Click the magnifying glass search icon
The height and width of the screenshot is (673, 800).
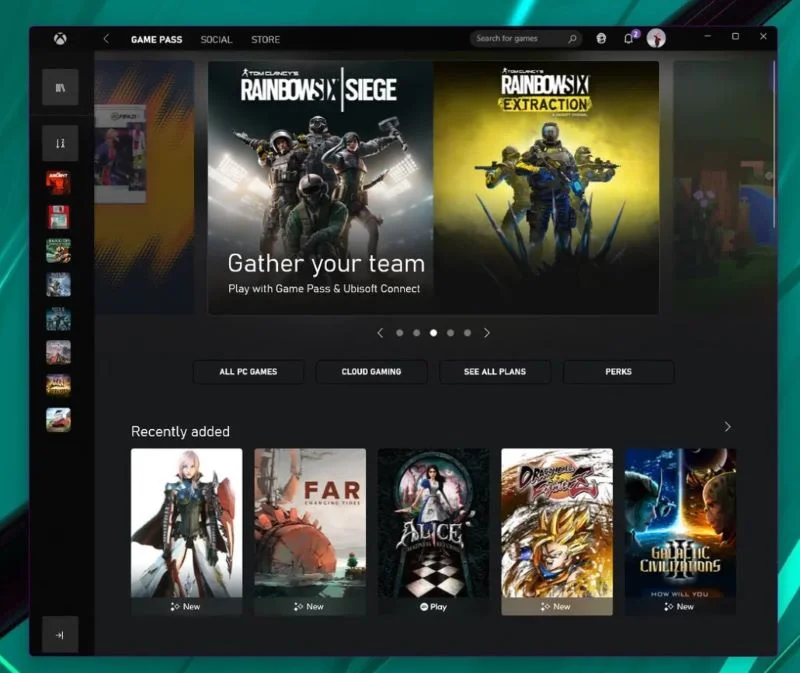[x=572, y=38]
